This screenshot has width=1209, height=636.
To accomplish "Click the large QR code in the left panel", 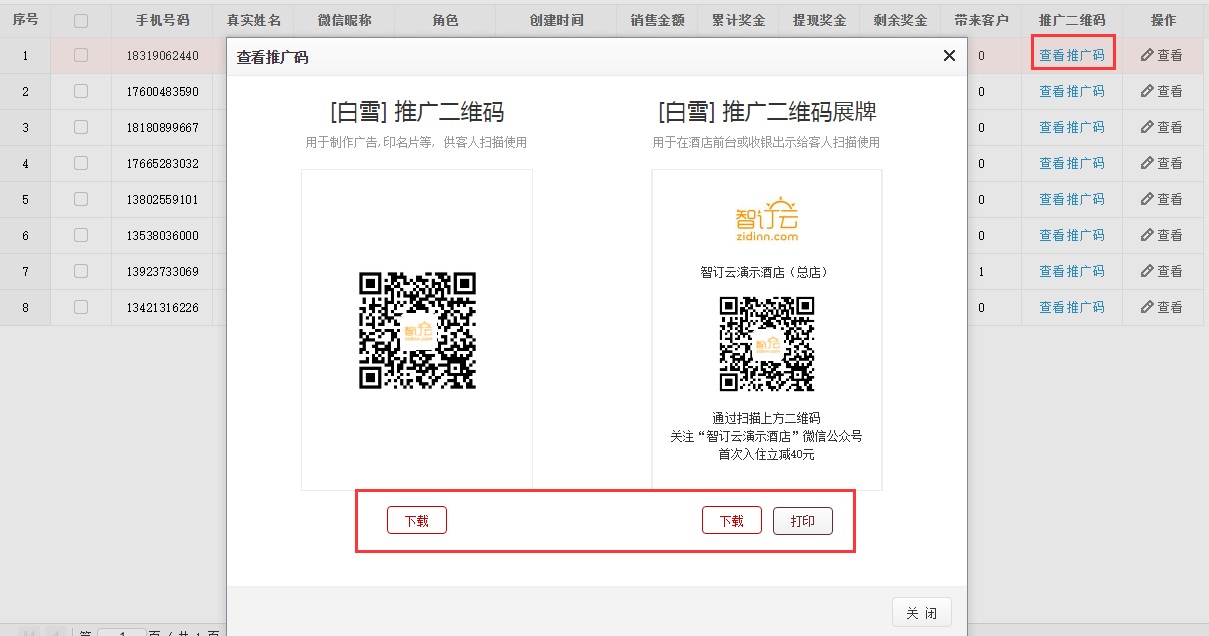I will (x=417, y=330).
